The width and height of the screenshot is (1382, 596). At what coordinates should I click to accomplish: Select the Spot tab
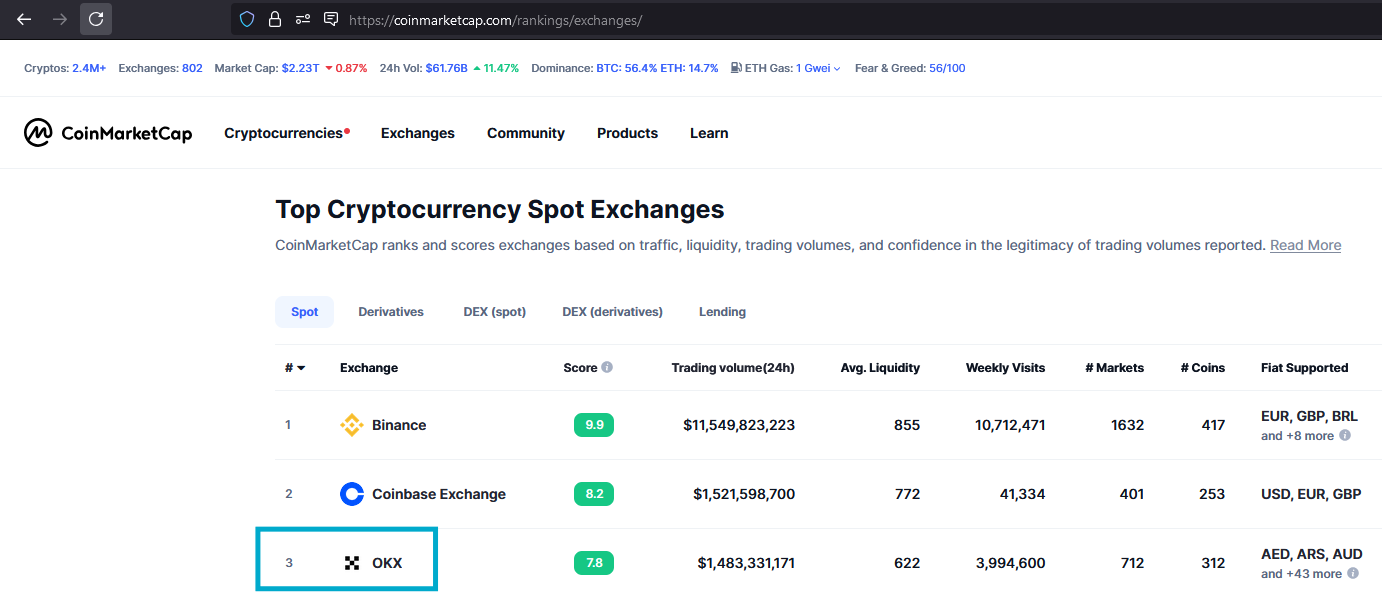tap(305, 312)
